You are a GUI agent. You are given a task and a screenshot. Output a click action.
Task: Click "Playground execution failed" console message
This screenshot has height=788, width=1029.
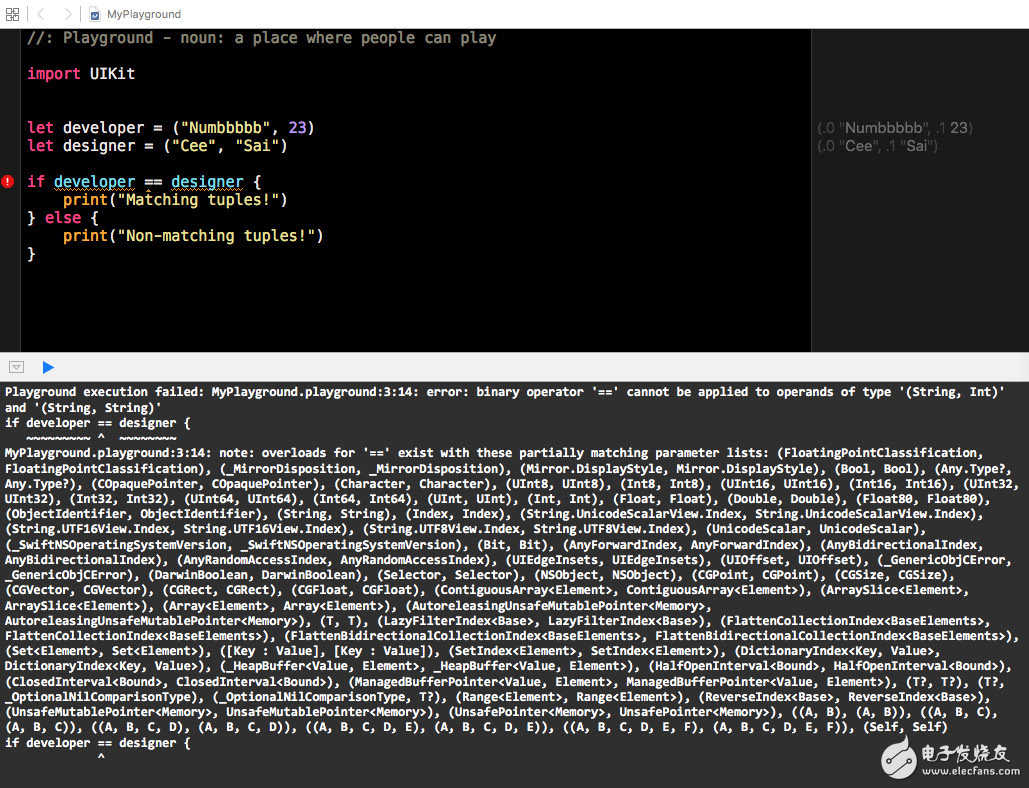point(100,392)
